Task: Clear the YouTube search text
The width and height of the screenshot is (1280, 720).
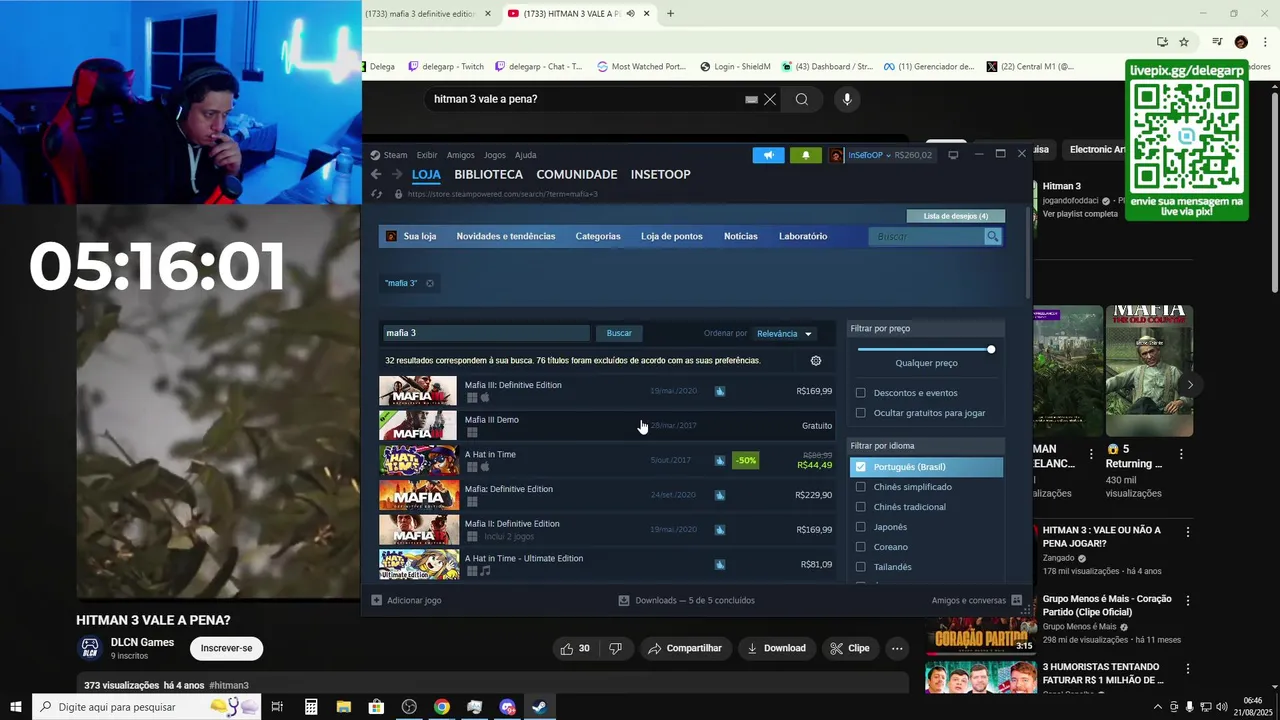Action: point(770,99)
